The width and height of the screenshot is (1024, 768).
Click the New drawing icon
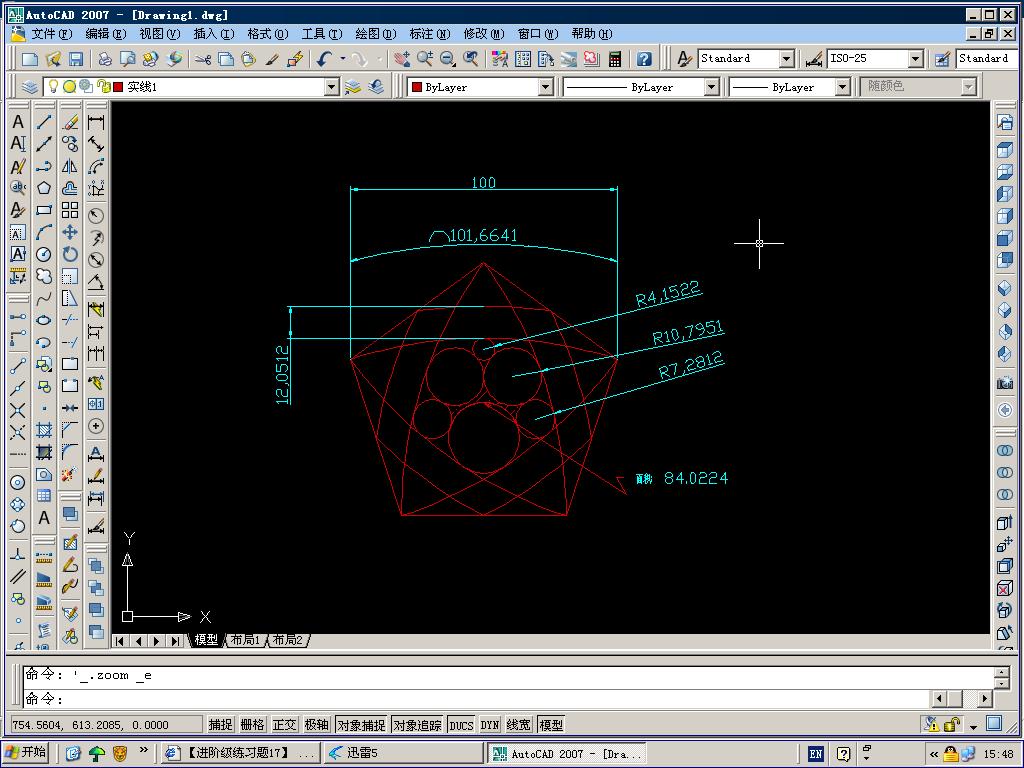tap(29, 59)
